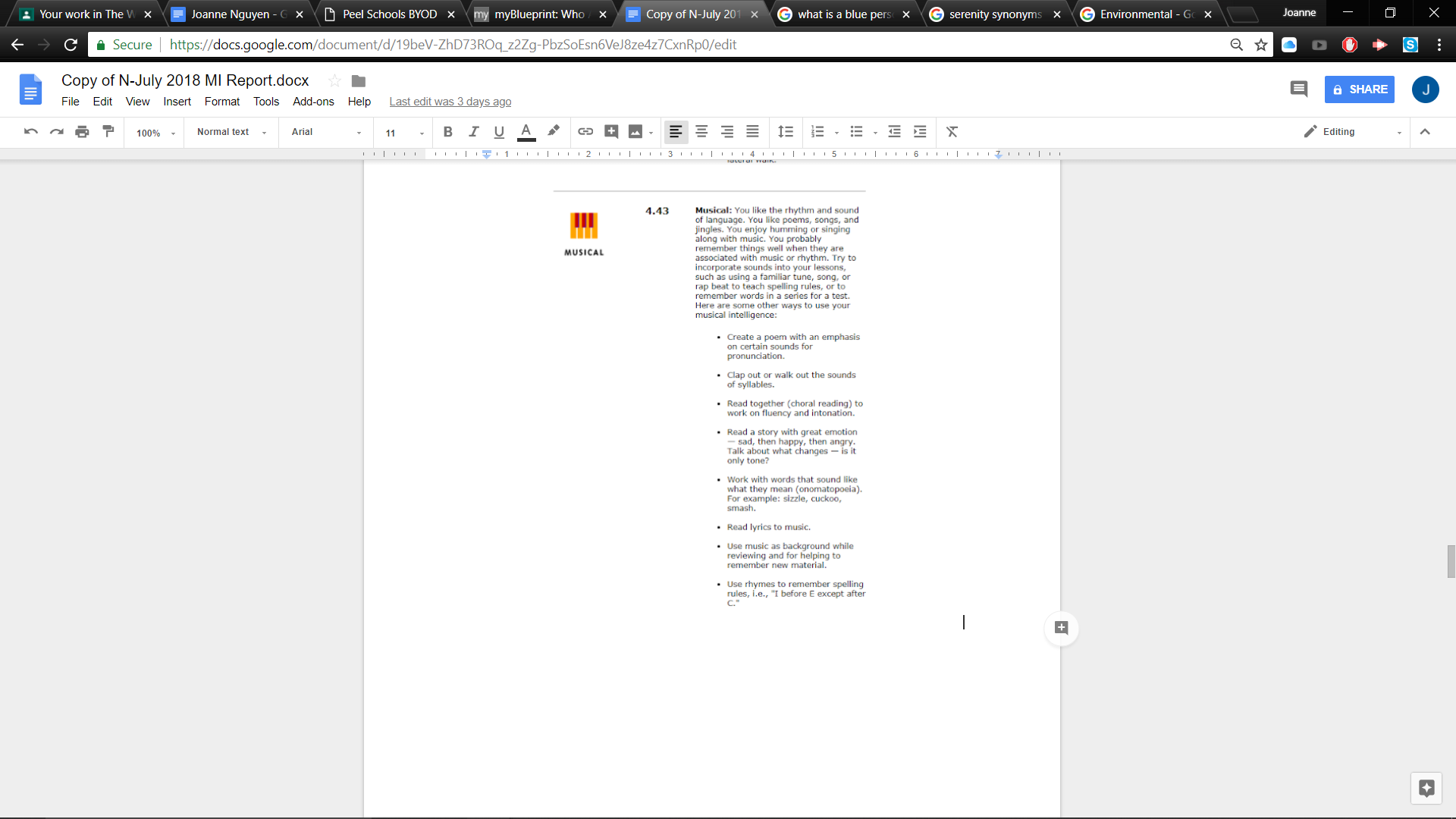Add comment from page margin button

1062,628
